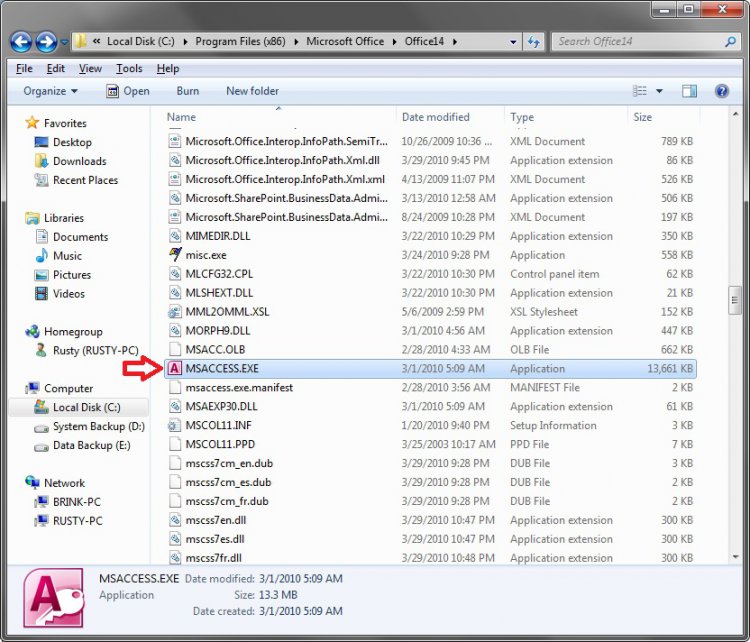Open recent pages dropdown beside Forward arrow
Image resolution: width=750 pixels, height=642 pixels.
click(65, 43)
